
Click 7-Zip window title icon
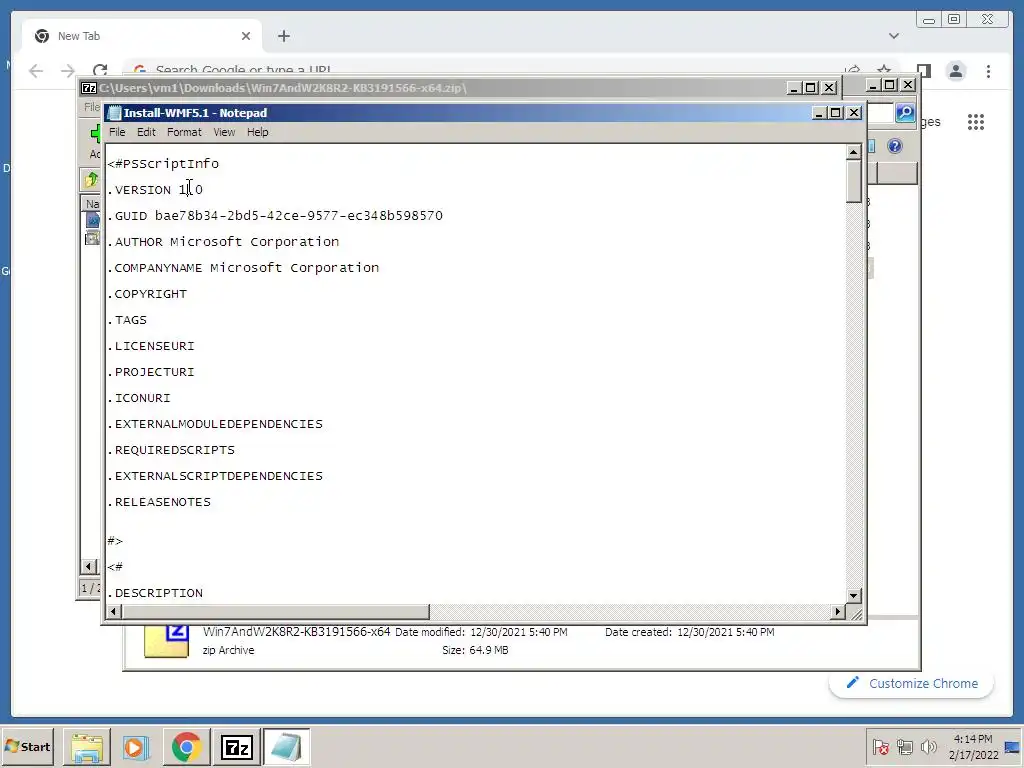(x=89, y=88)
